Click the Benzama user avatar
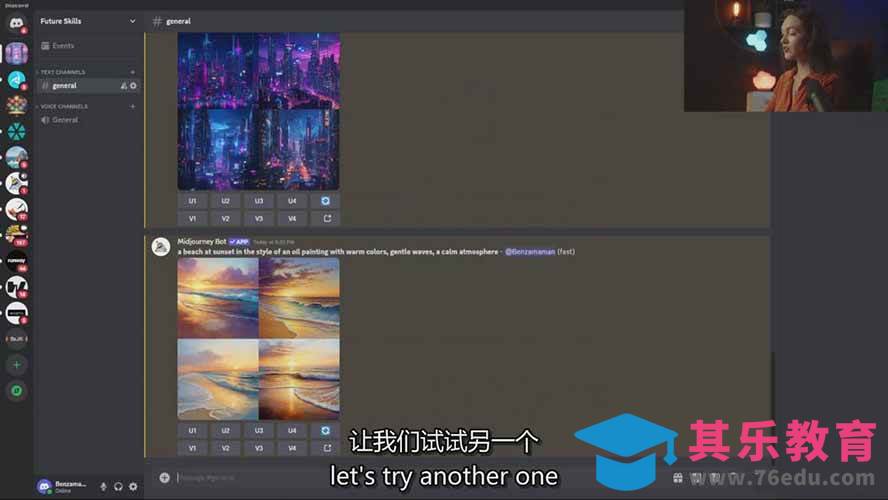Viewport: 888px width, 500px height. [44, 486]
